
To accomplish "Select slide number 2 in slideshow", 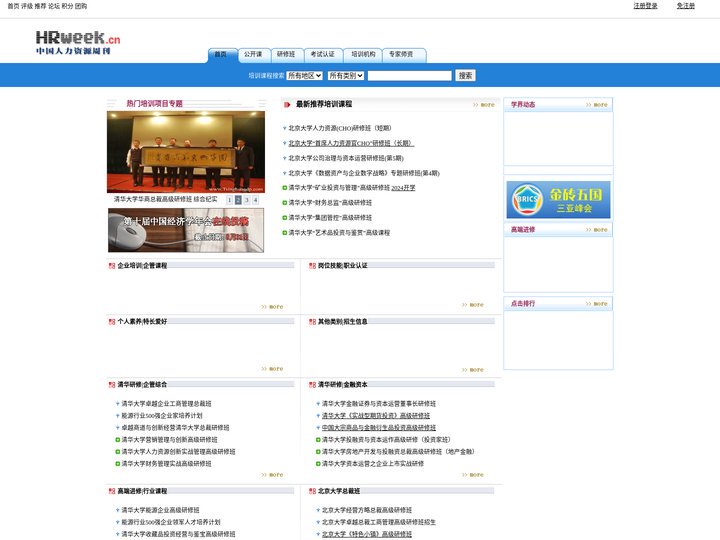I will pyautogui.click(x=238, y=200).
